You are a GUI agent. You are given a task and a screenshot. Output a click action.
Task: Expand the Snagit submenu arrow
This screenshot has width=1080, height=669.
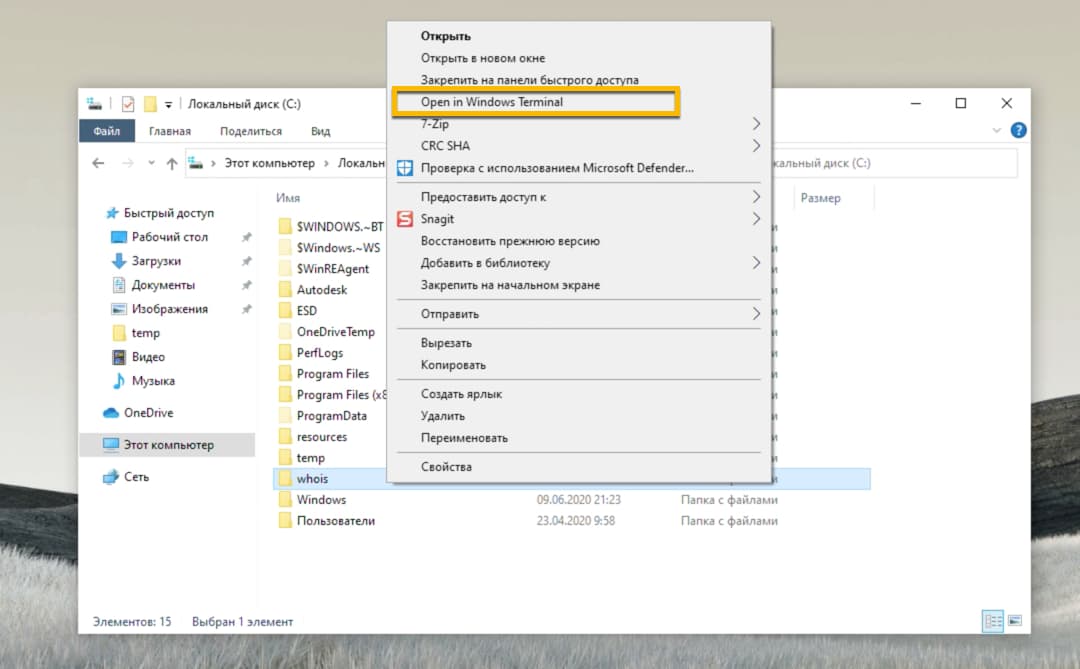point(756,219)
